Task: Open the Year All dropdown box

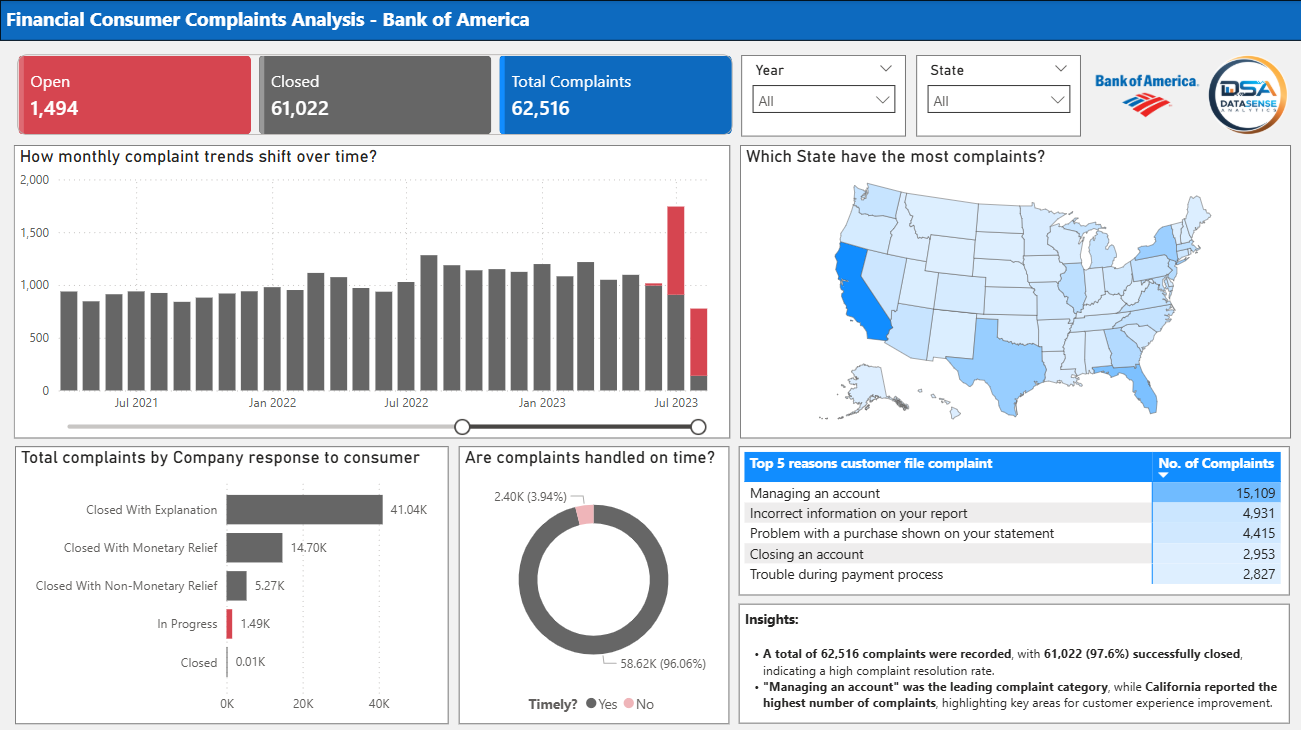Action: [x=824, y=100]
